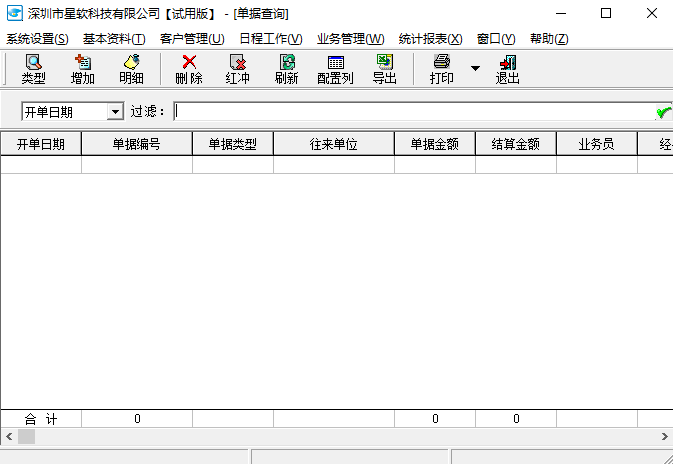This screenshot has height=464, width=673.
Task: Click the 删除 (delete) red X icon
Action: click(x=189, y=69)
